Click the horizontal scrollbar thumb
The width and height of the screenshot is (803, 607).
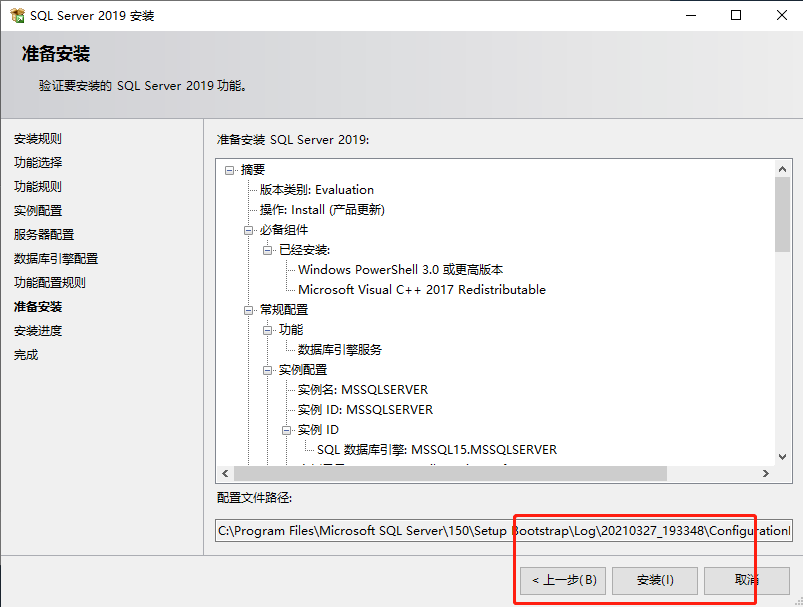451,474
